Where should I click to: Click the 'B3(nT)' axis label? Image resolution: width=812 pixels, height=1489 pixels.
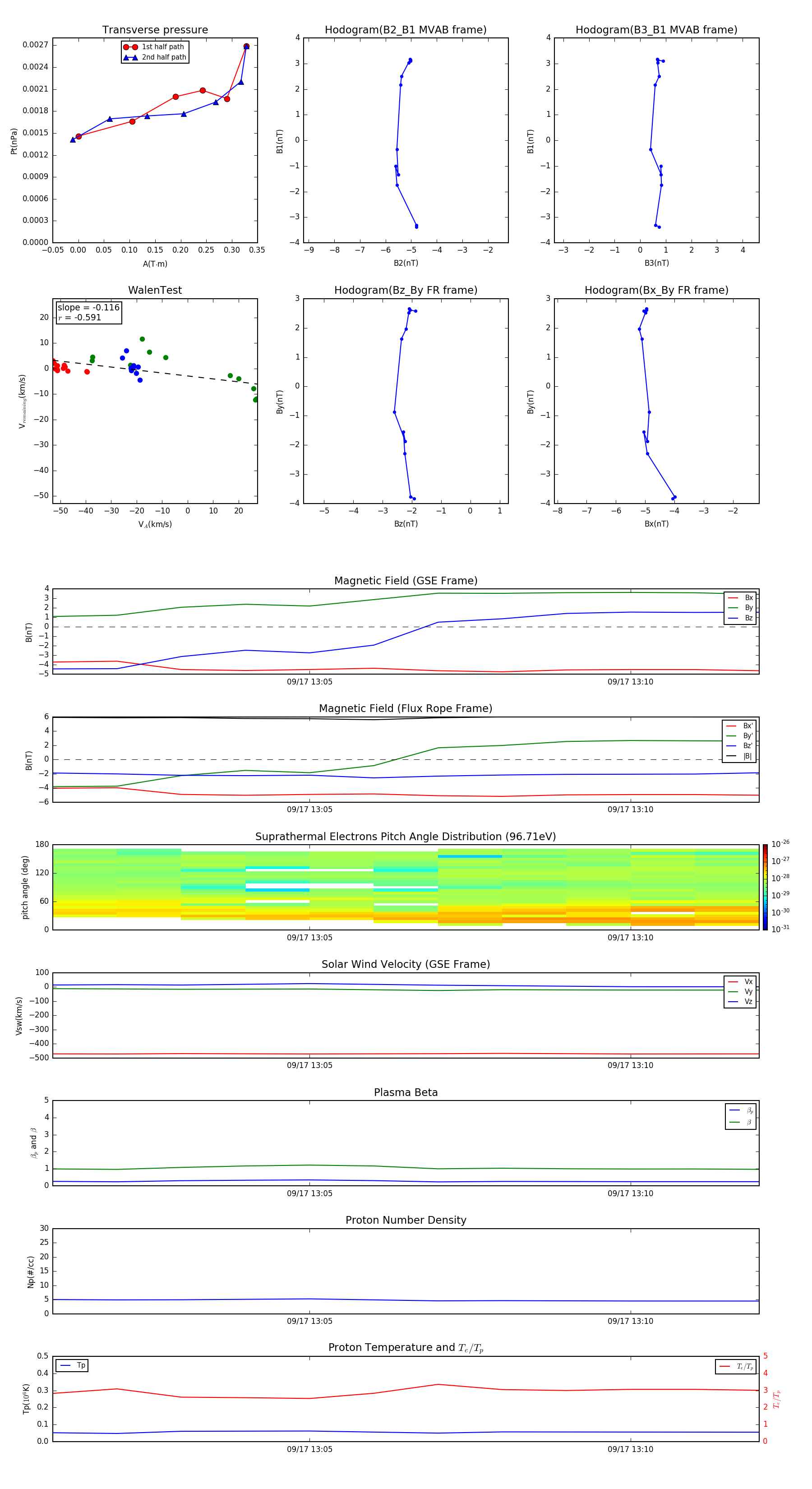[x=656, y=263]
